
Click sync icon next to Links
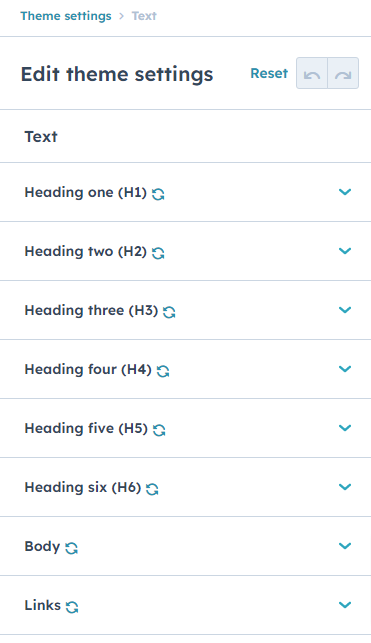[x=72, y=607]
